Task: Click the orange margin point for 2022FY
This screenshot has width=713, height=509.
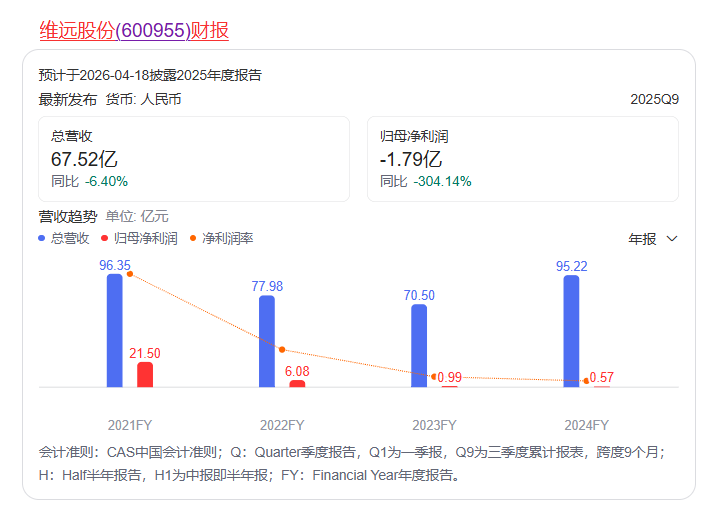Action: pyautogui.click(x=282, y=349)
